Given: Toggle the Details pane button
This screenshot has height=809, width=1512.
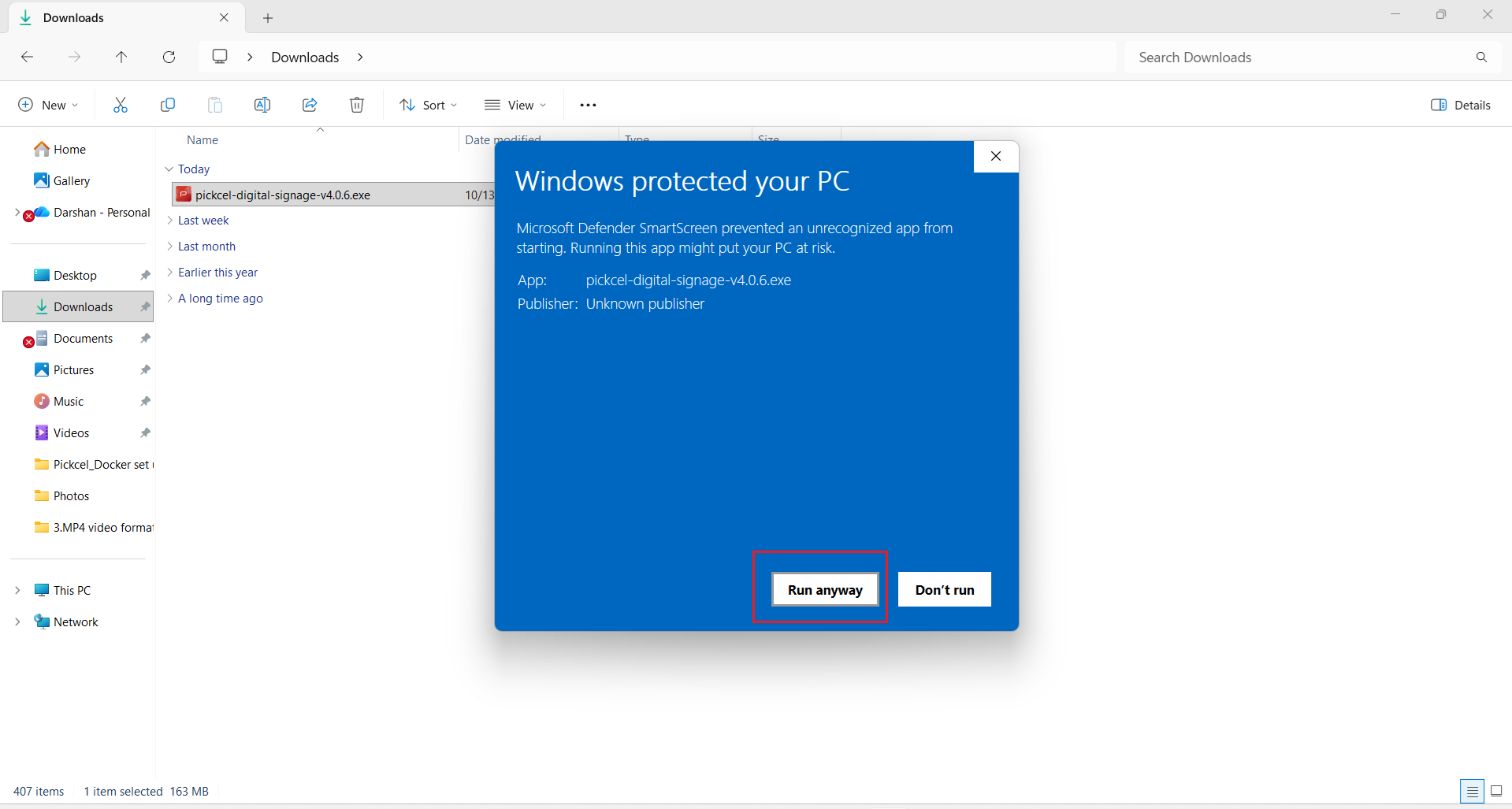Looking at the screenshot, I should (x=1460, y=105).
